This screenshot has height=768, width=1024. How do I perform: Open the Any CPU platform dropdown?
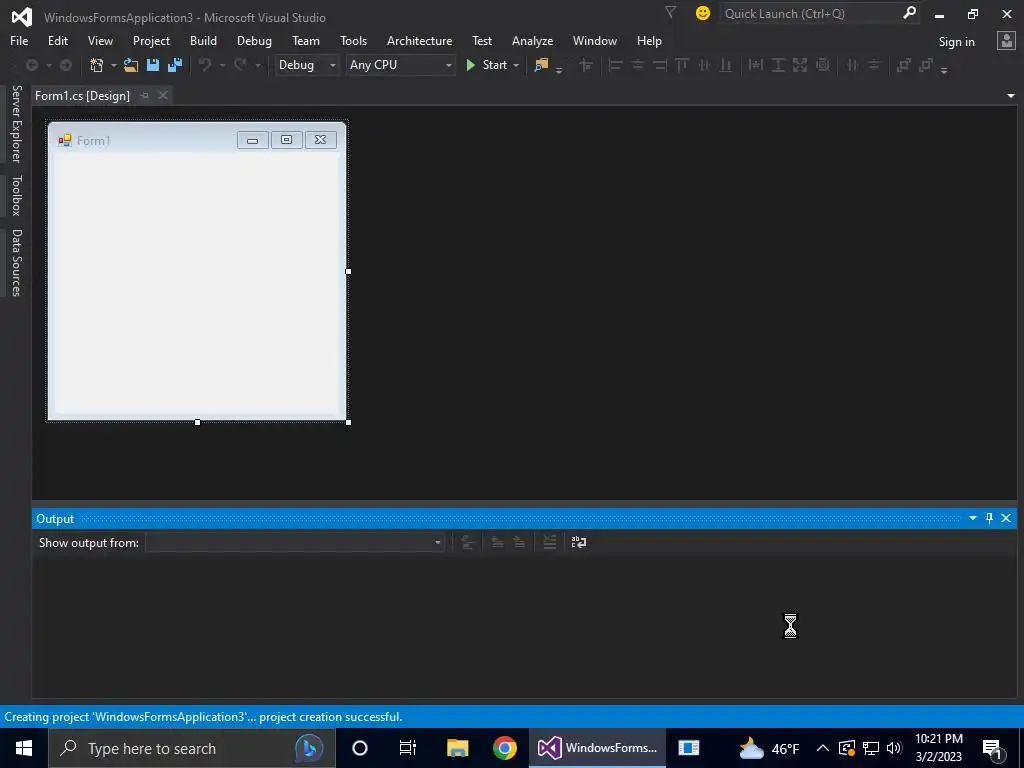click(x=400, y=65)
